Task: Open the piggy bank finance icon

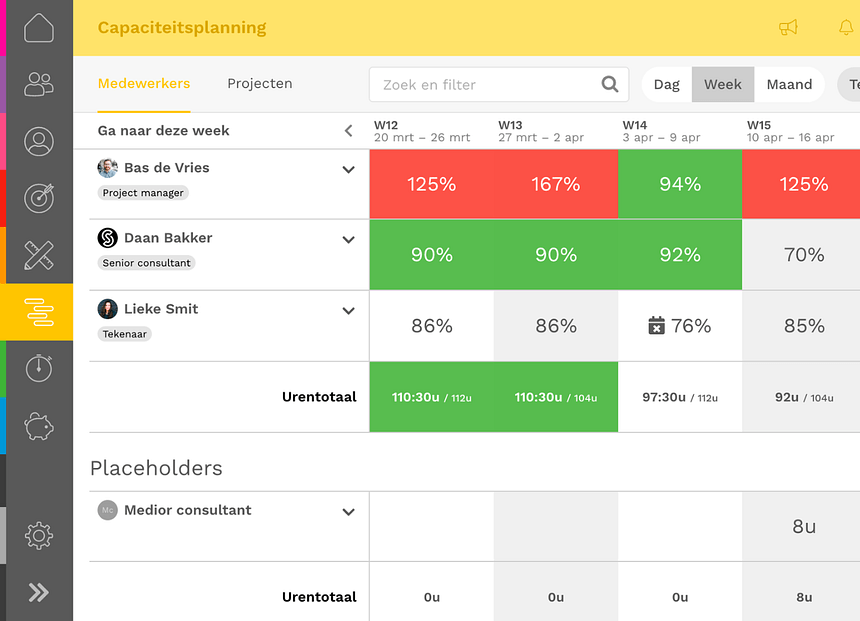Action: pos(39,426)
